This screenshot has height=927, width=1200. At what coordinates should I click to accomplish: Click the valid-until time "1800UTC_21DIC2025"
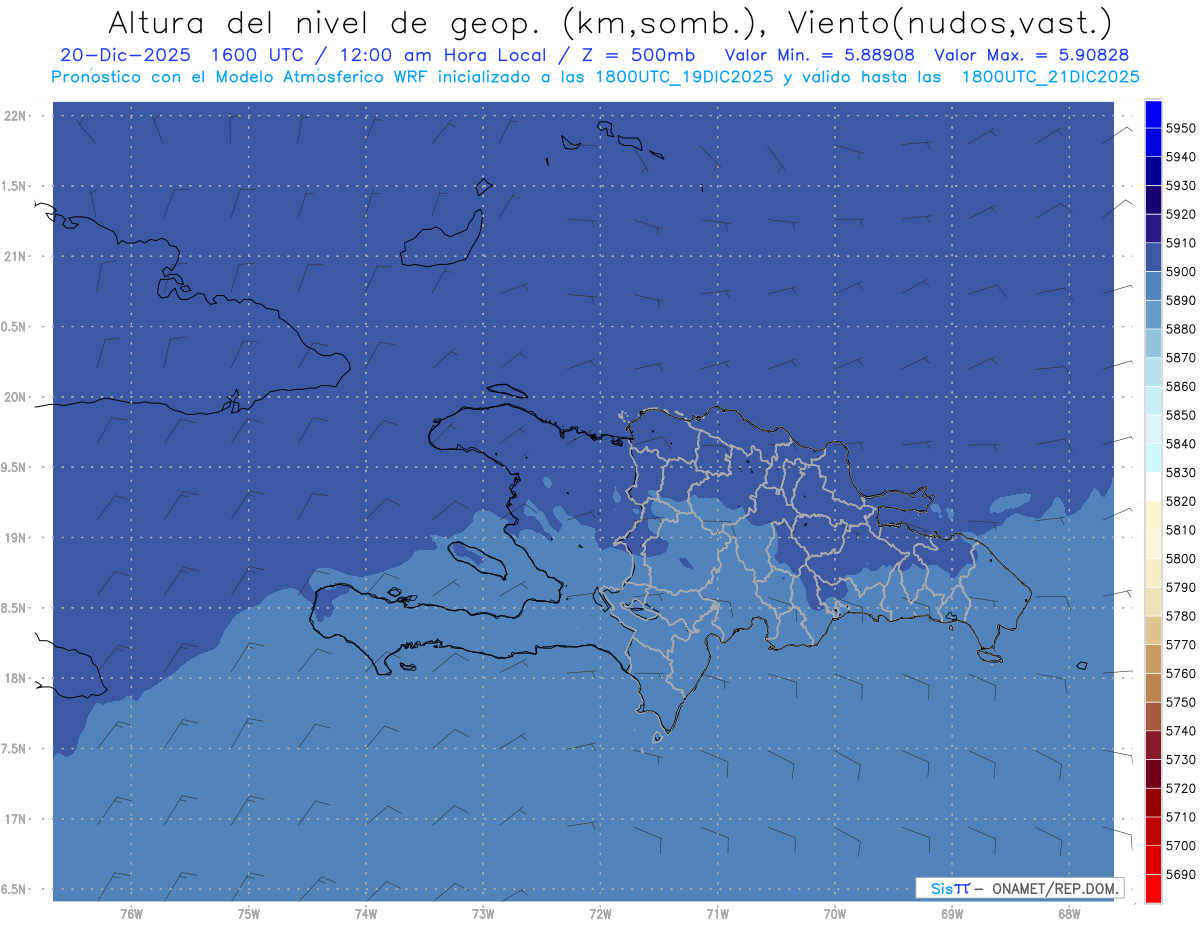pos(1050,77)
